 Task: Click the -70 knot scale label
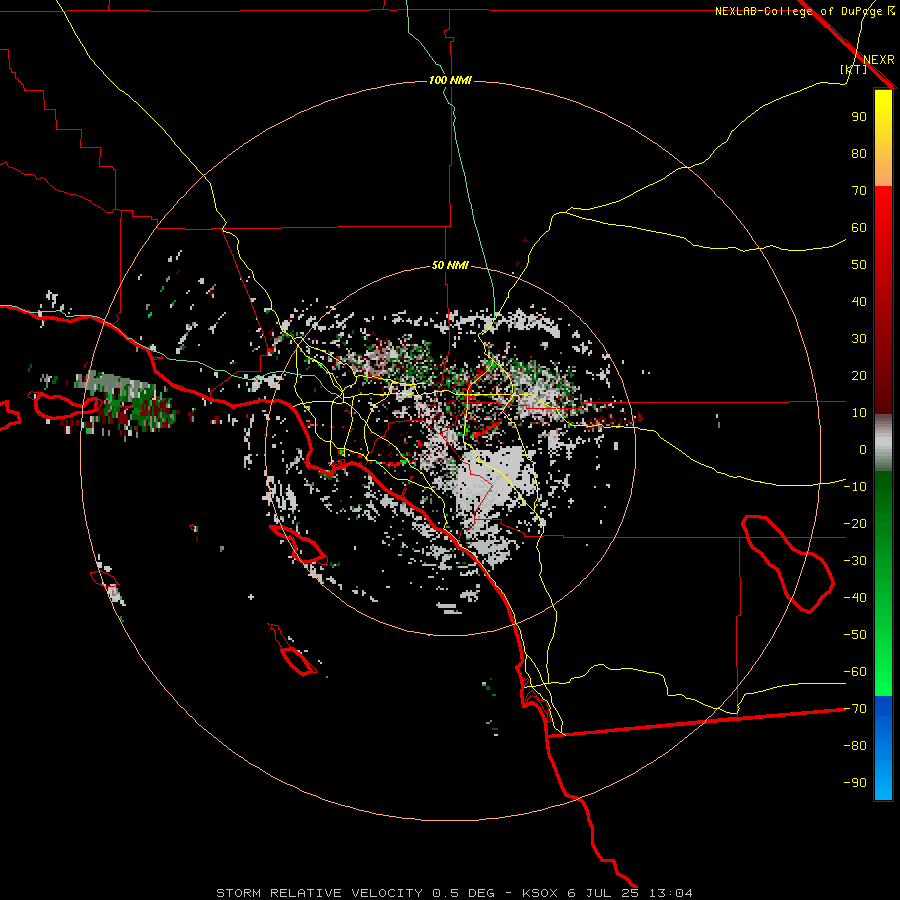(855, 709)
